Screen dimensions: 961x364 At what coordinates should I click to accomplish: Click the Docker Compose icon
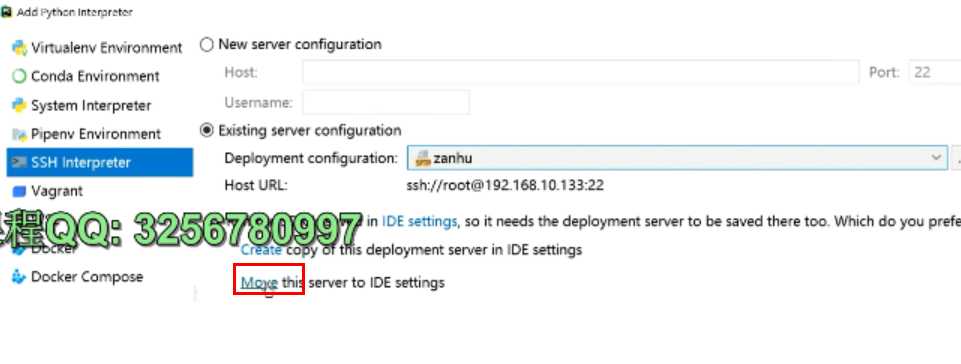pos(20,277)
